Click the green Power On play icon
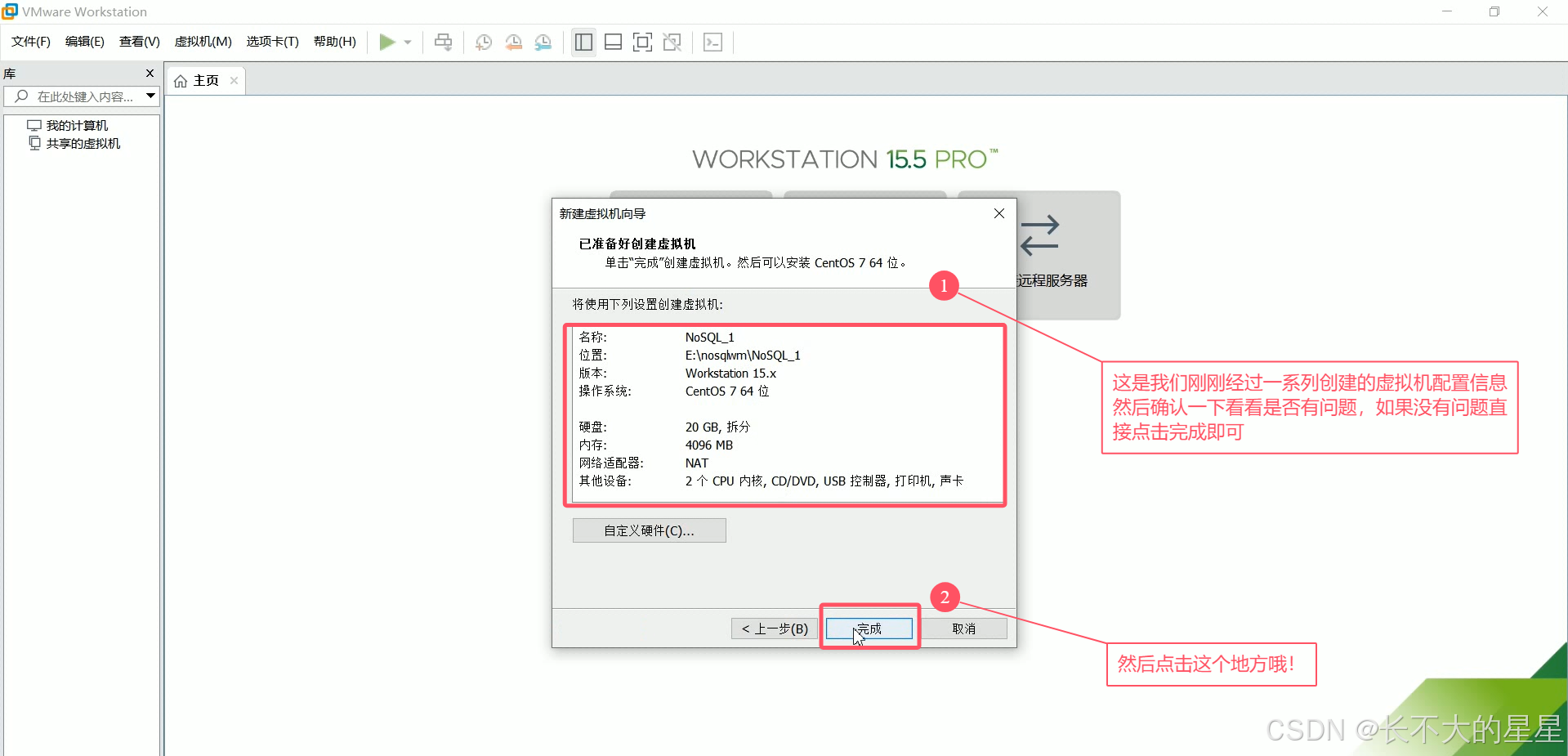 tap(387, 42)
